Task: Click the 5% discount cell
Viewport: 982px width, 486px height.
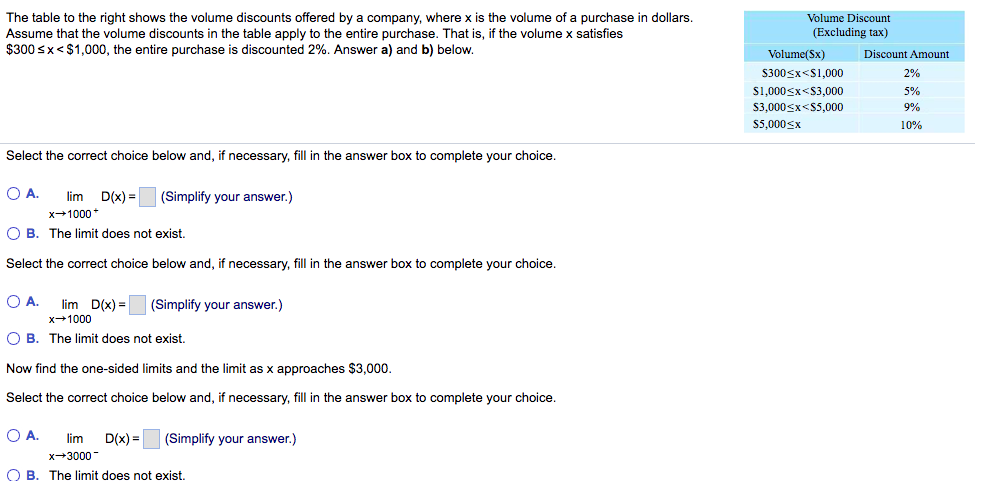Action: pyautogui.click(x=911, y=91)
